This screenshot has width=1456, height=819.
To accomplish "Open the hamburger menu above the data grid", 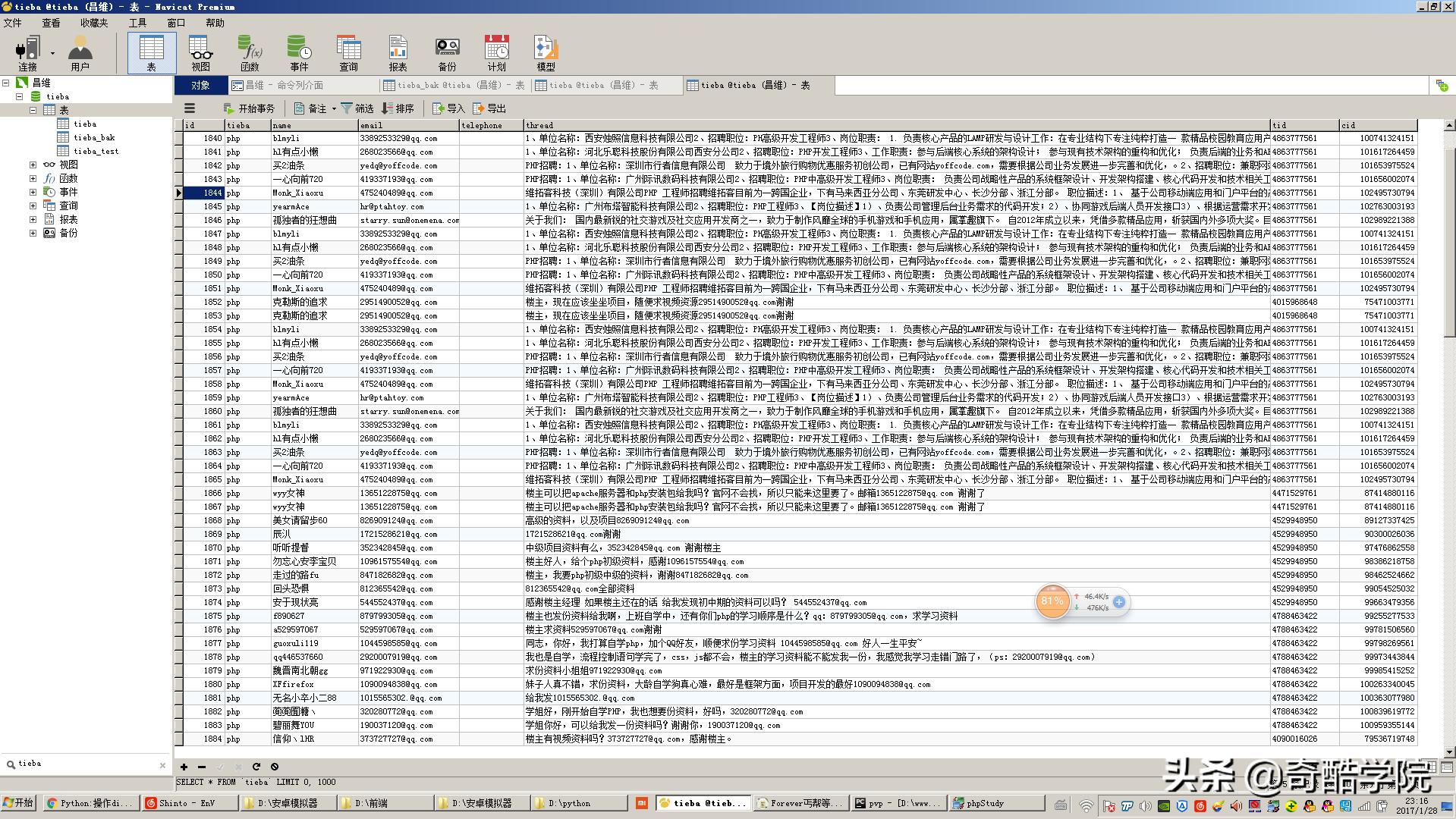I will pyautogui.click(x=190, y=108).
